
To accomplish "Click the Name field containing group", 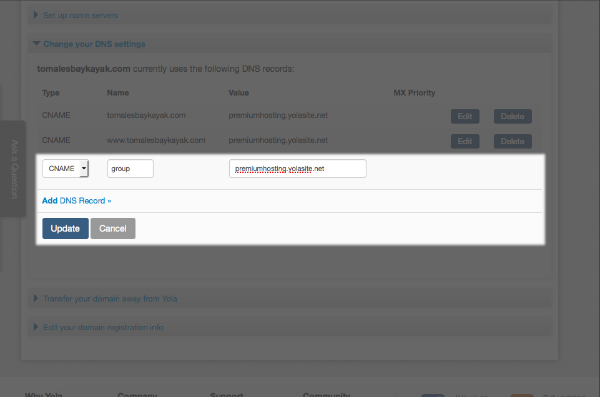I will (130, 168).
